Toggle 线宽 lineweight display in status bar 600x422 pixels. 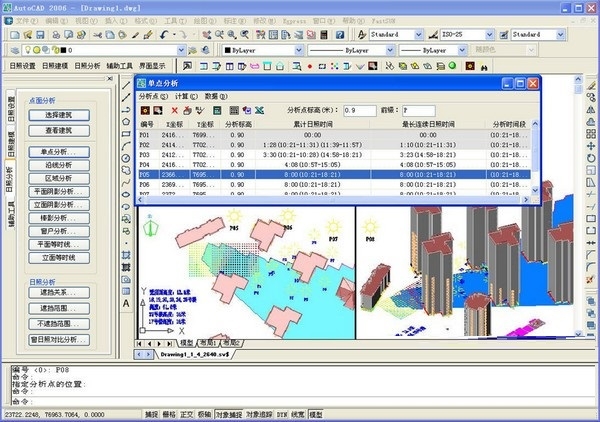point(298,414)
